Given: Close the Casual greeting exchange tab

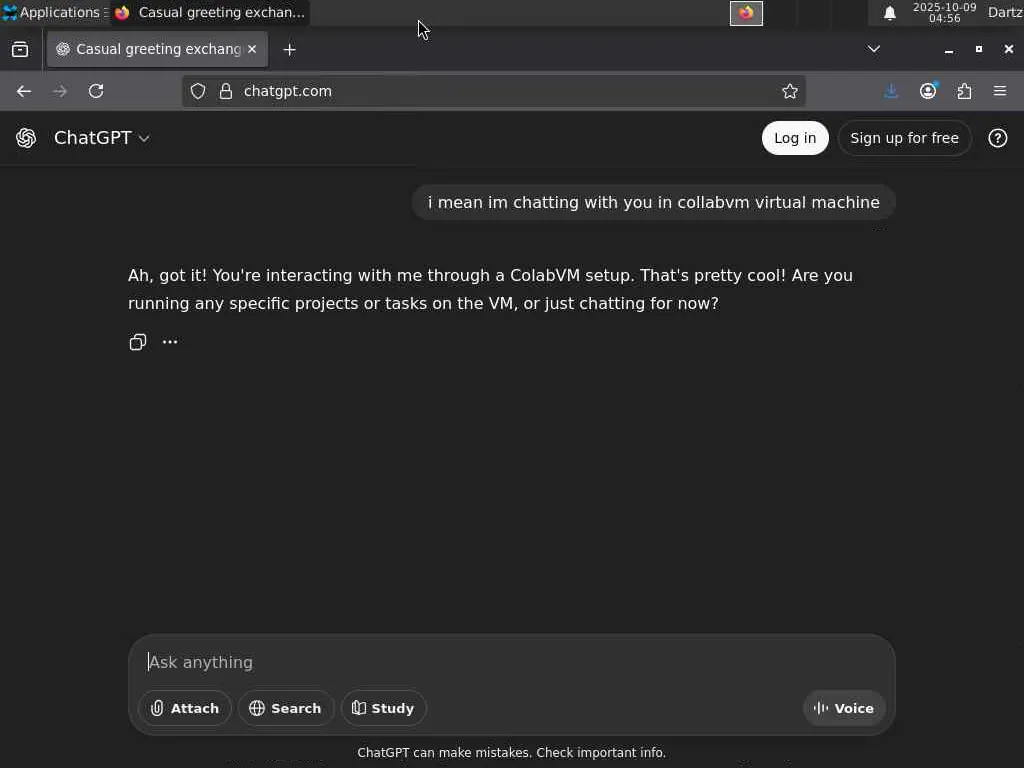Looking at the screenshot, I should (x=252, y=50).
